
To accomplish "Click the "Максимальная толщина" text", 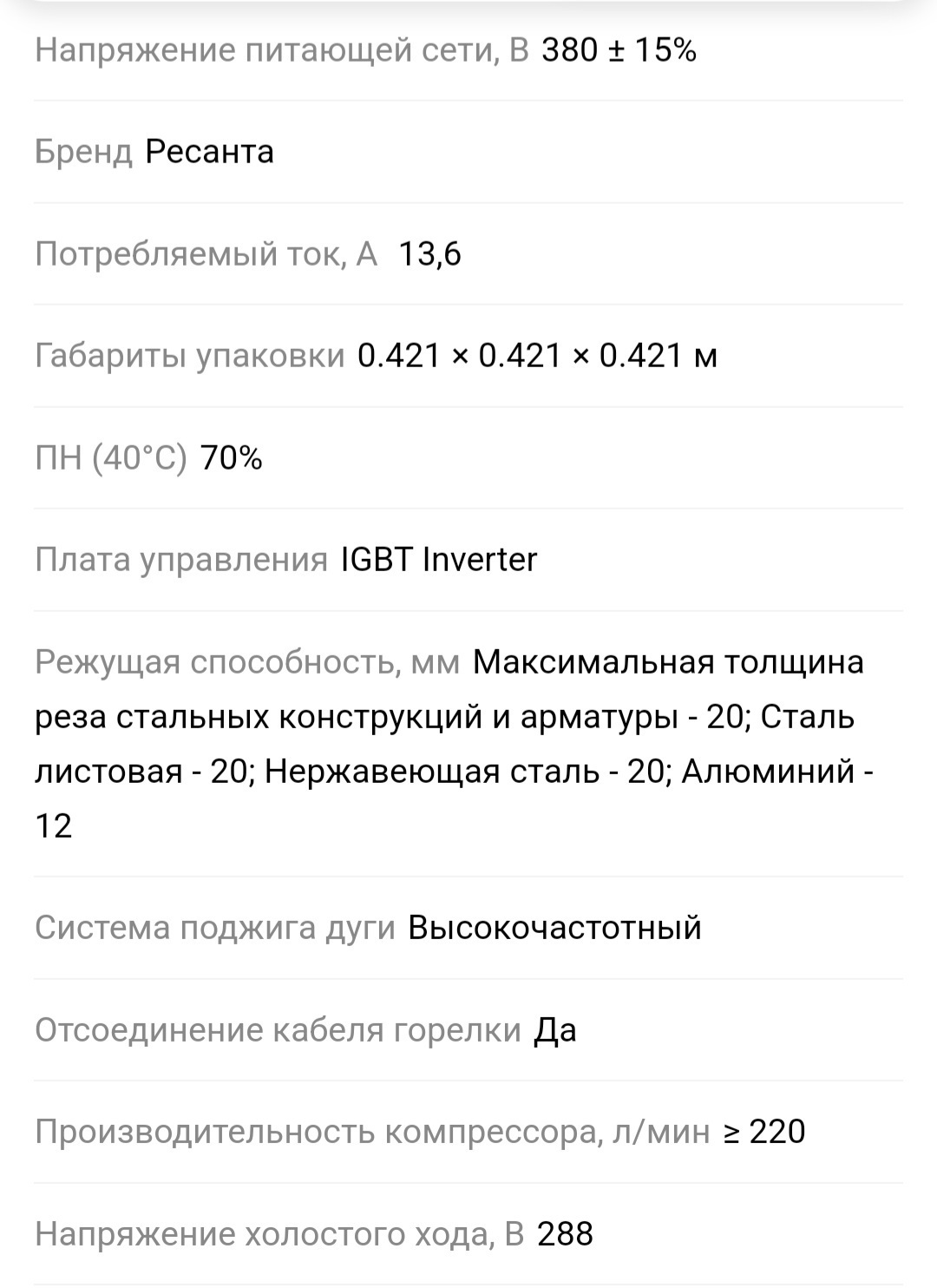I will pos(668,662).
